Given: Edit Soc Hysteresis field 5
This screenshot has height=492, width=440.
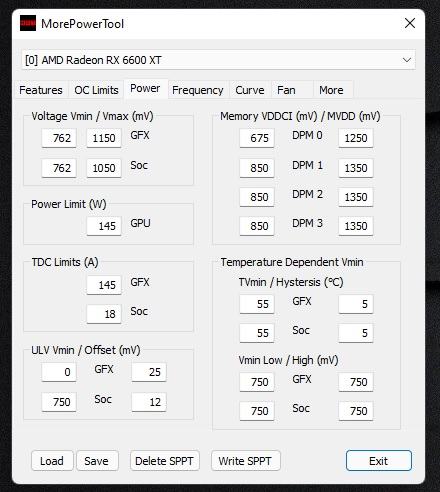Looking at the screenshot, I should (x=356, y=333).
